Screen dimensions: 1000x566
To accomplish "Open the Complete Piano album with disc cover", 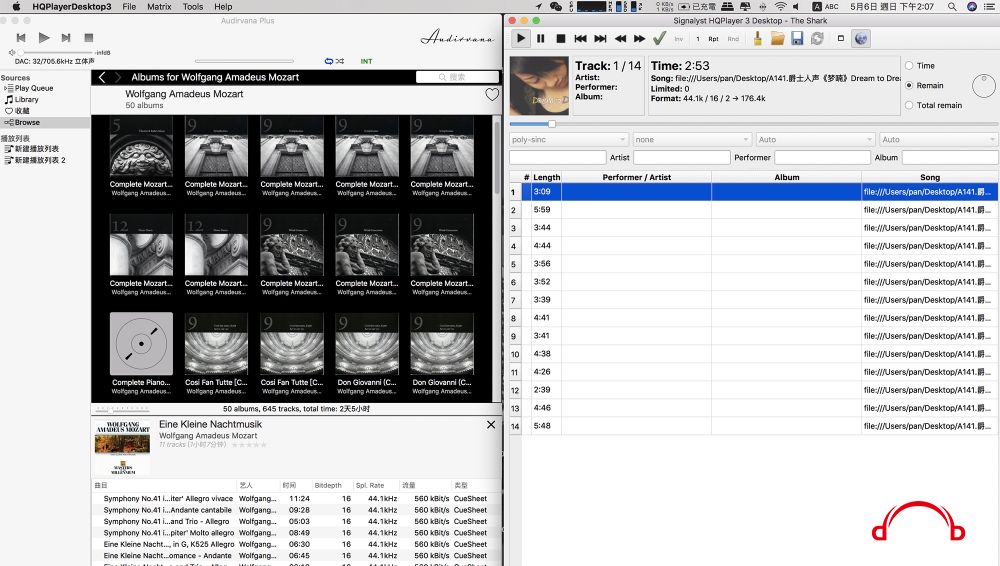I will [141, 343].
